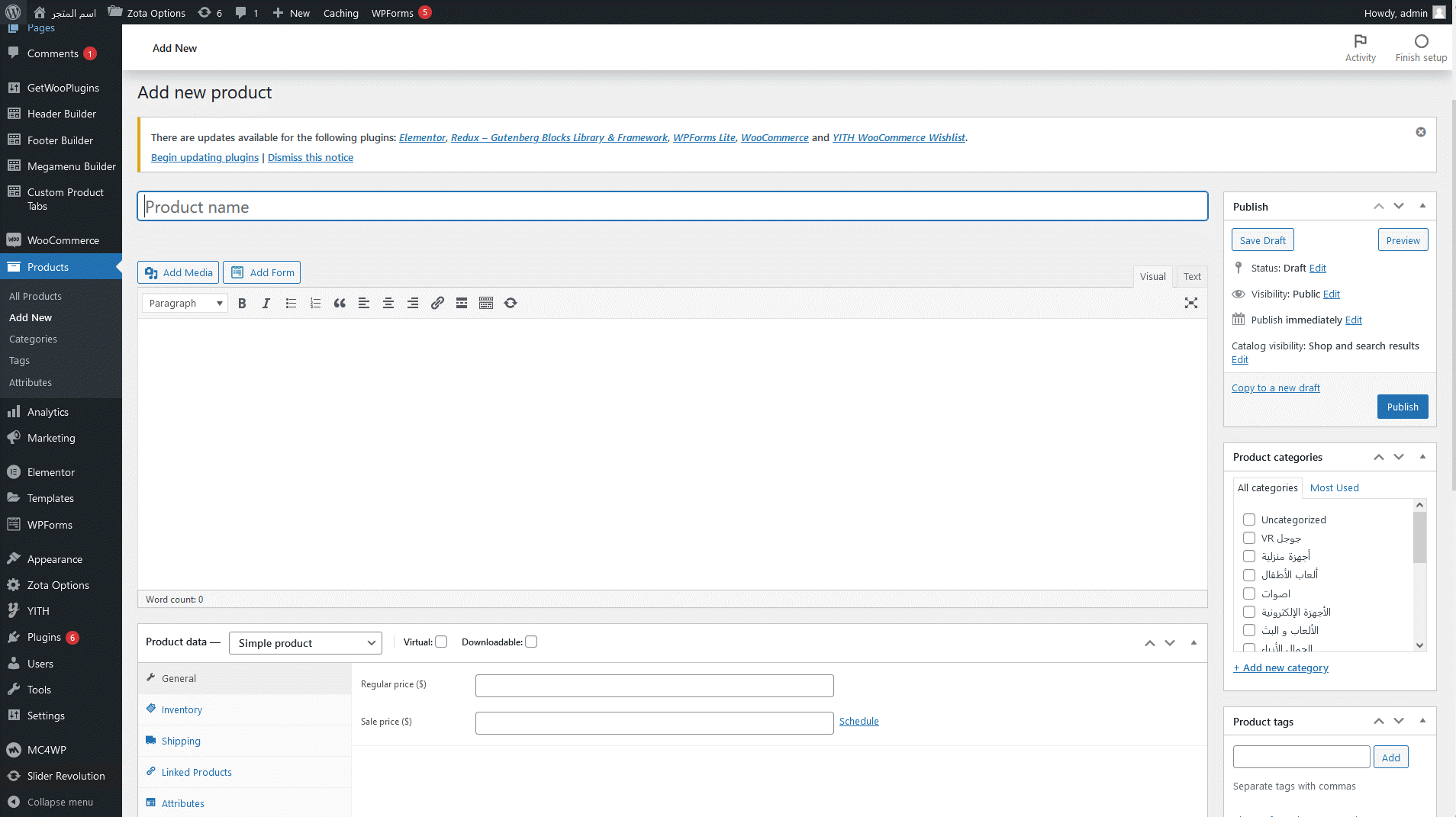Image resolution: width=1456 pixels, height=817 pixels.
Task: Focus the Regular price field
Action: (x=654, y=686)
